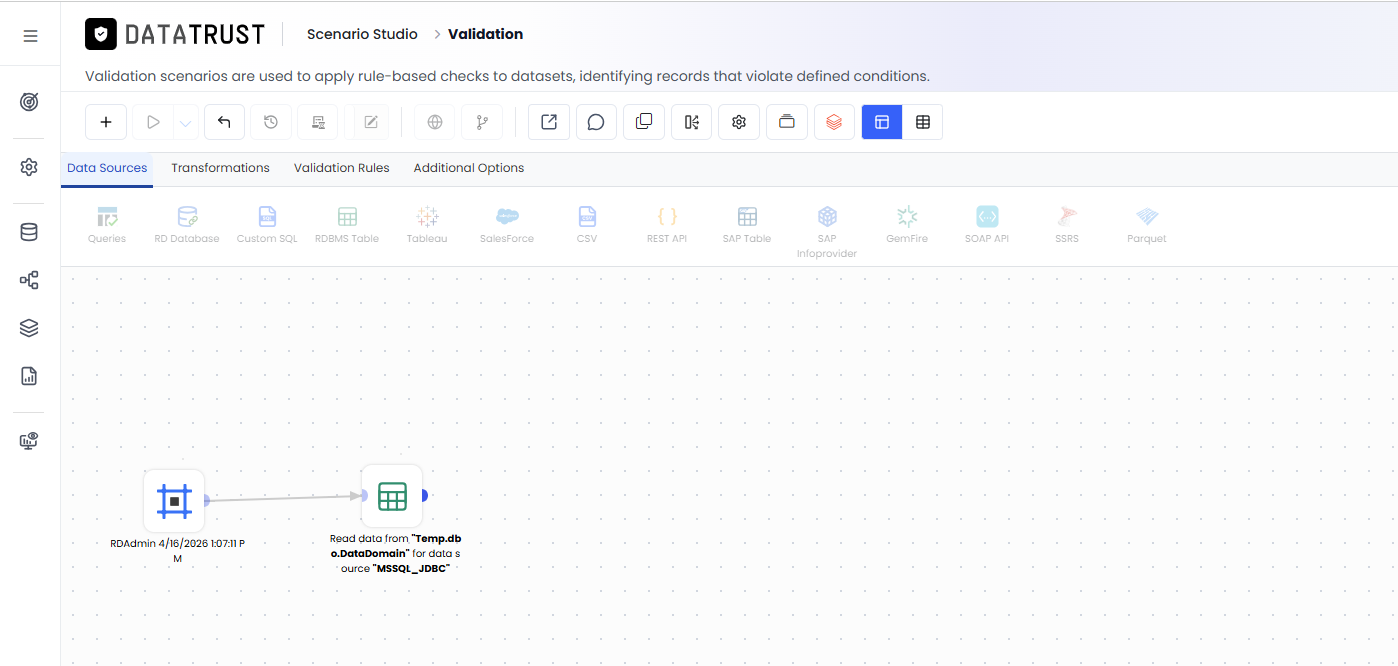Click the edit pencil toolbar icon
1398x666 pixels.
click(x=371, y=122)
